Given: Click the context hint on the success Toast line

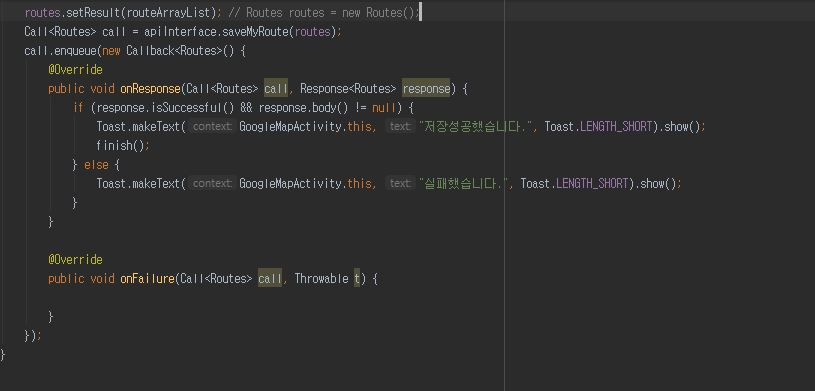Looking at the screenshot, I should (x=212, y=126).
